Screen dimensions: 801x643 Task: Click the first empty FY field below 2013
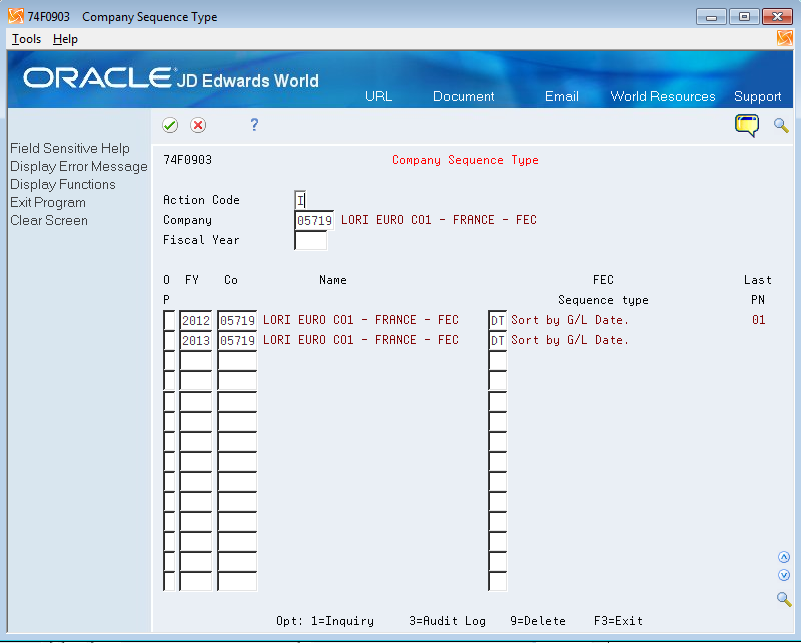196,361
